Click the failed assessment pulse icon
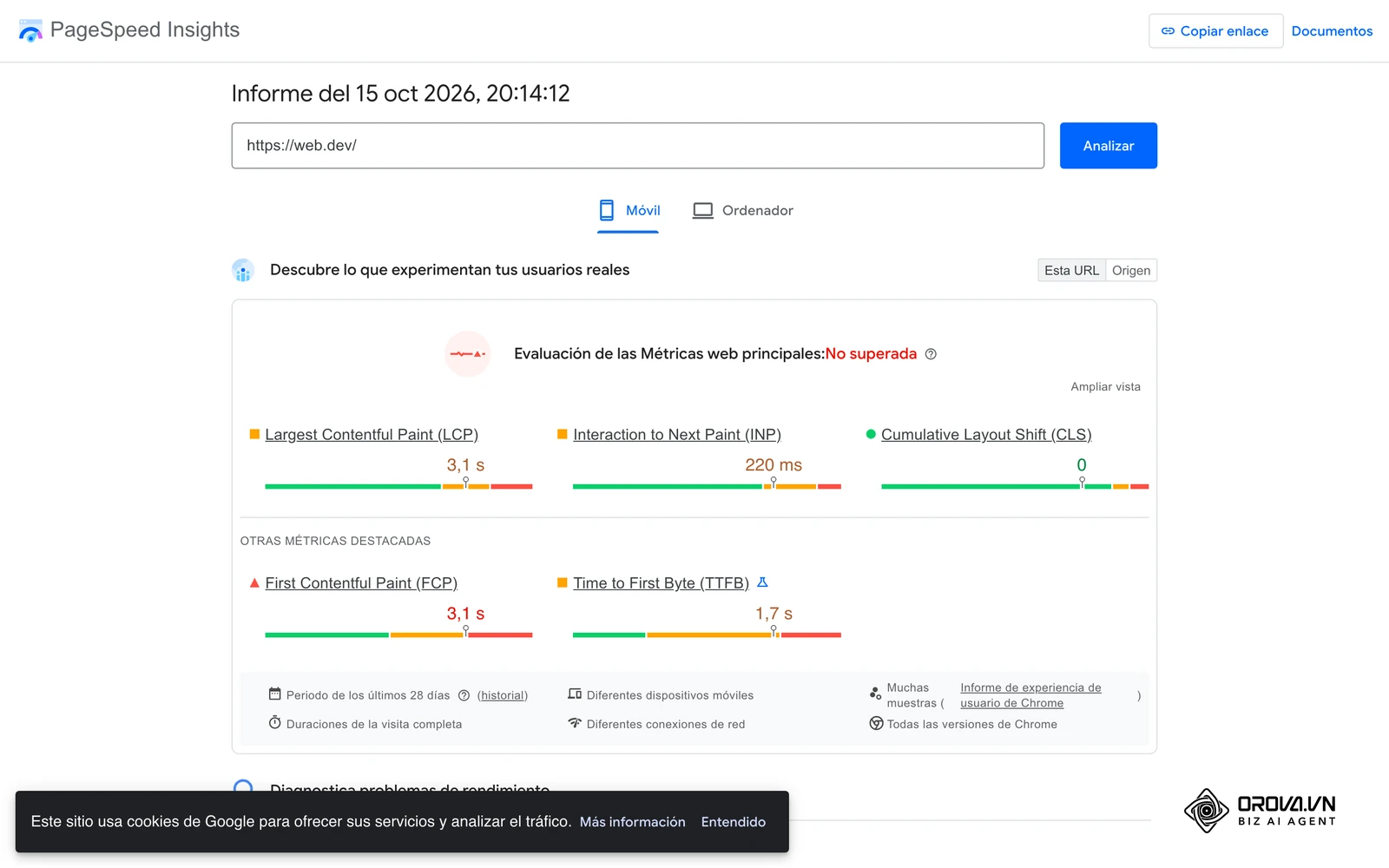This screenshot has width=1389, height=868. click(x=467, y=353)
